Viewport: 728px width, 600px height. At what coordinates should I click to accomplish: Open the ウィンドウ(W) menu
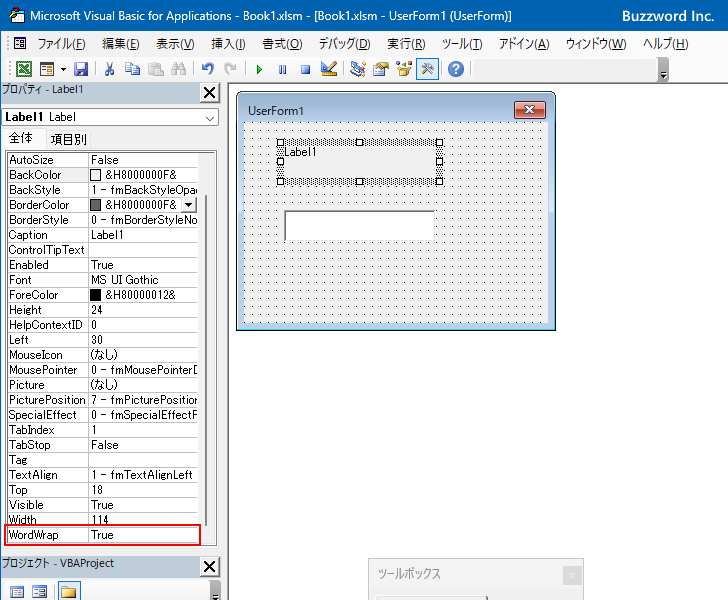(x=596, y=44)
